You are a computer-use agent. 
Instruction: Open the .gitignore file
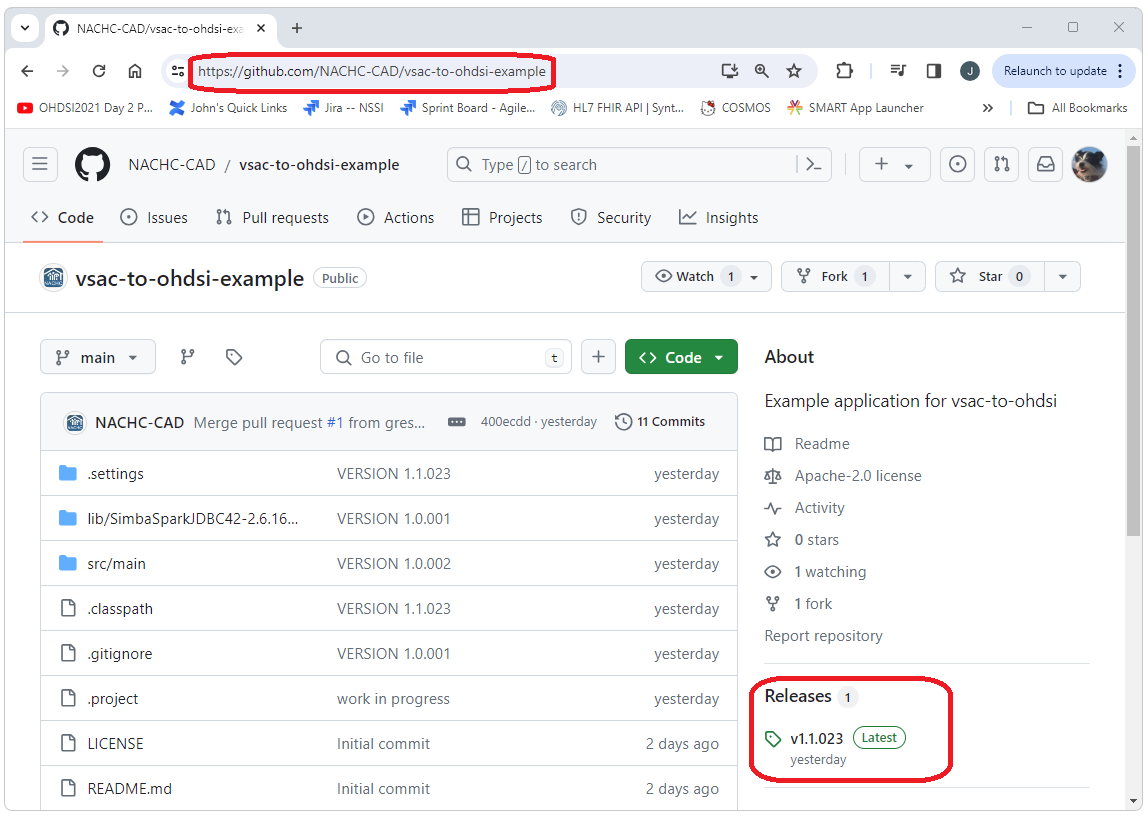(x=120, y=654)
